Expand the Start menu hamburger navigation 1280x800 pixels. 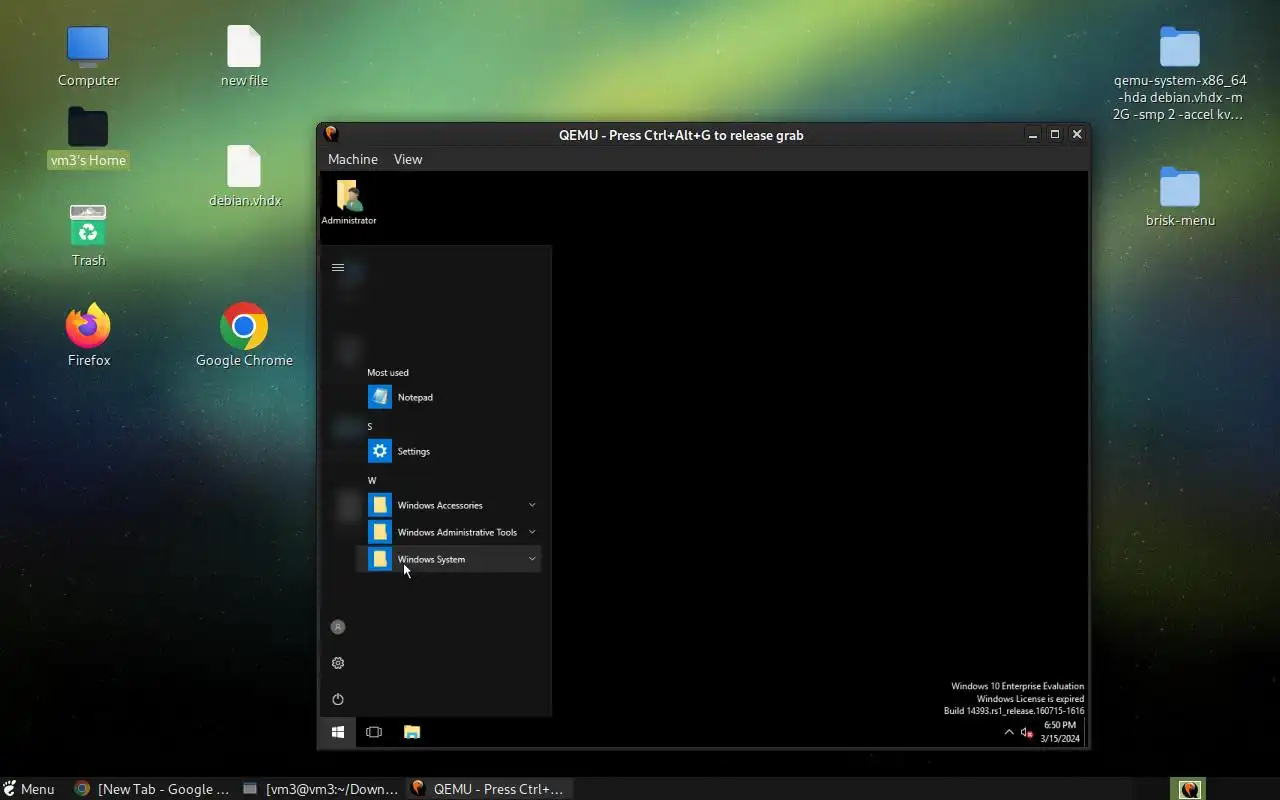[x=338, y=267]
